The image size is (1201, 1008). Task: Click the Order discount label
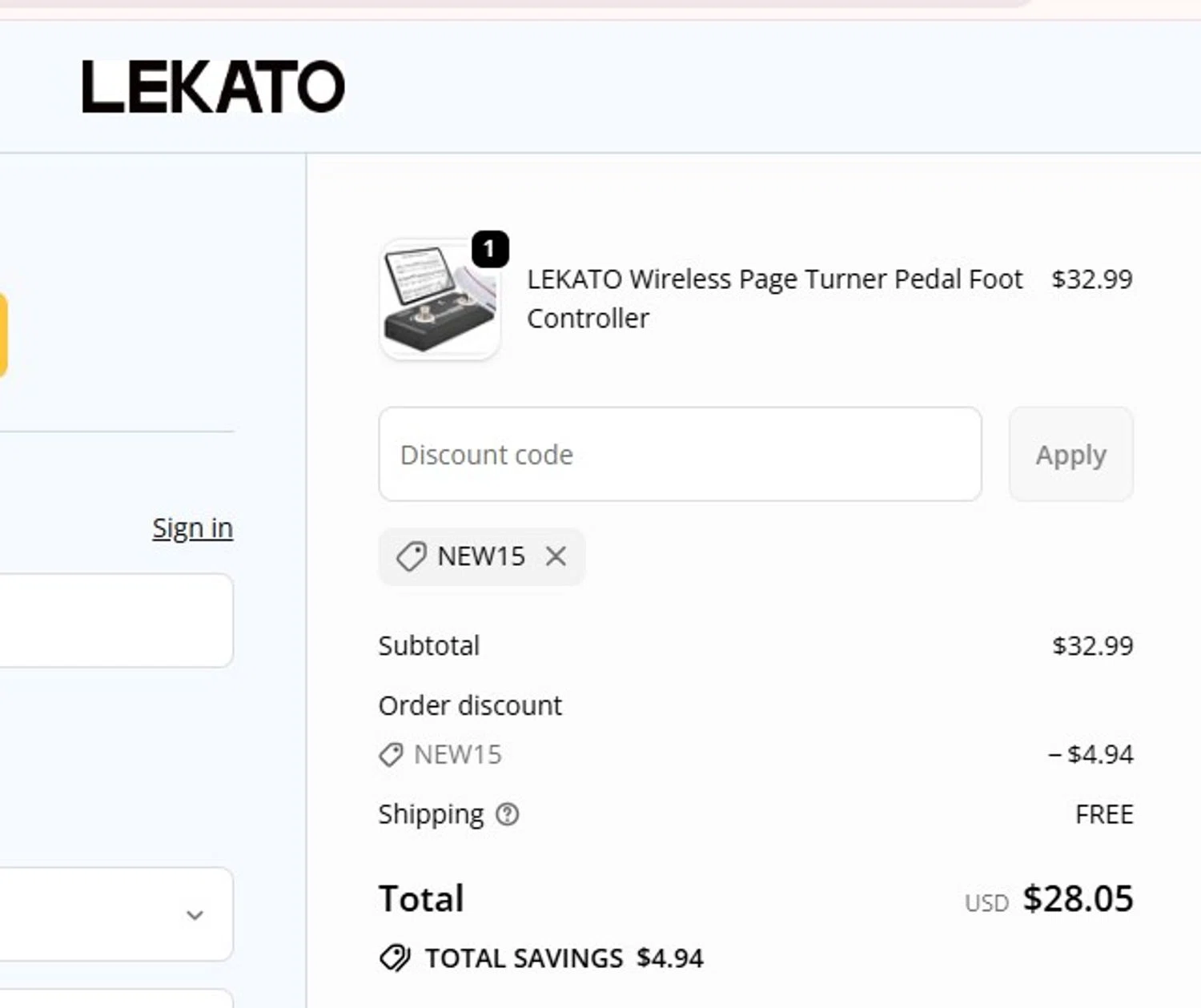(470, 705)
